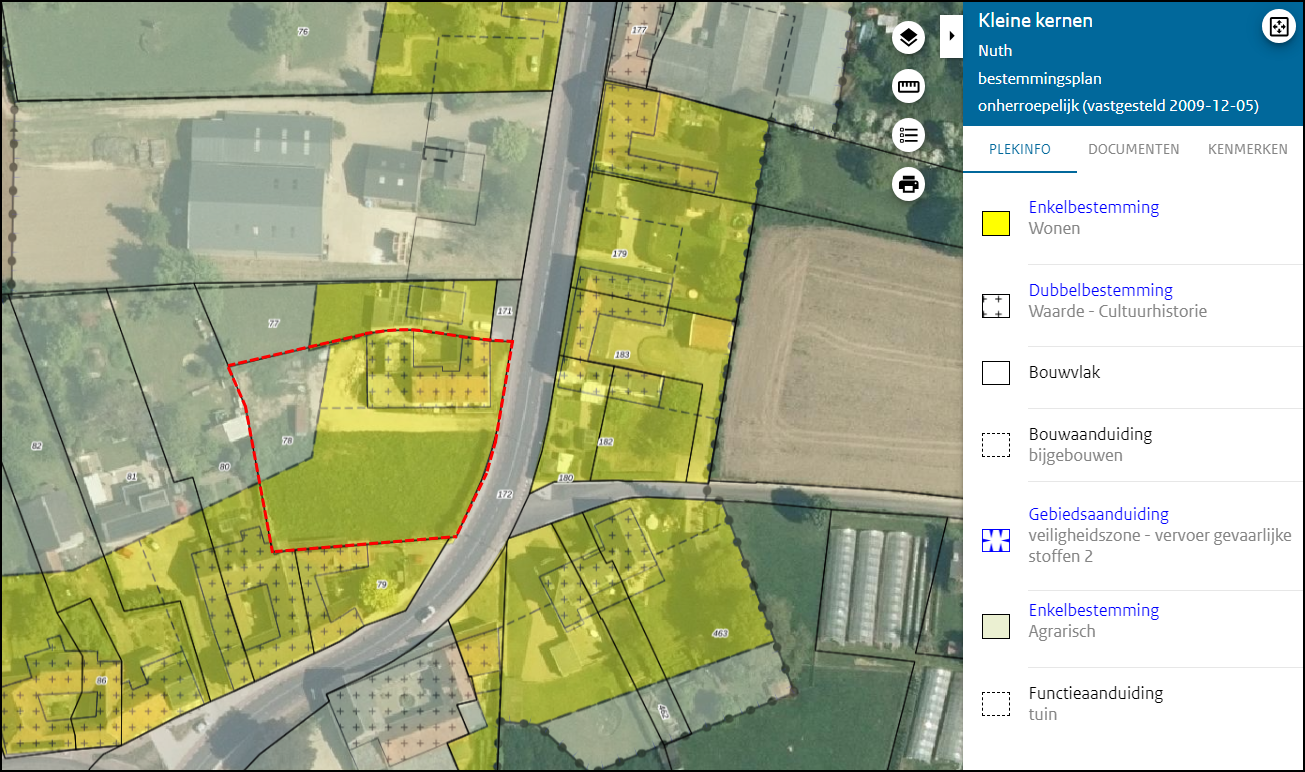Click the Bouwvlak legend square symbol
1305x772 pixels.
[x=995, y=373]
